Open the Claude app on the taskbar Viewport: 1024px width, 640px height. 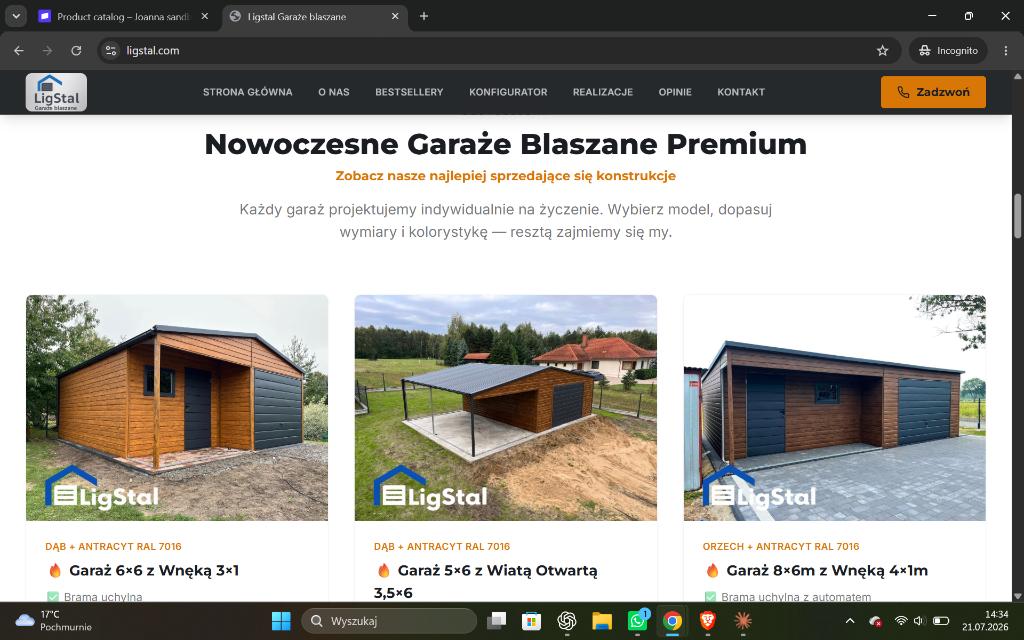(x=743, y=620)
